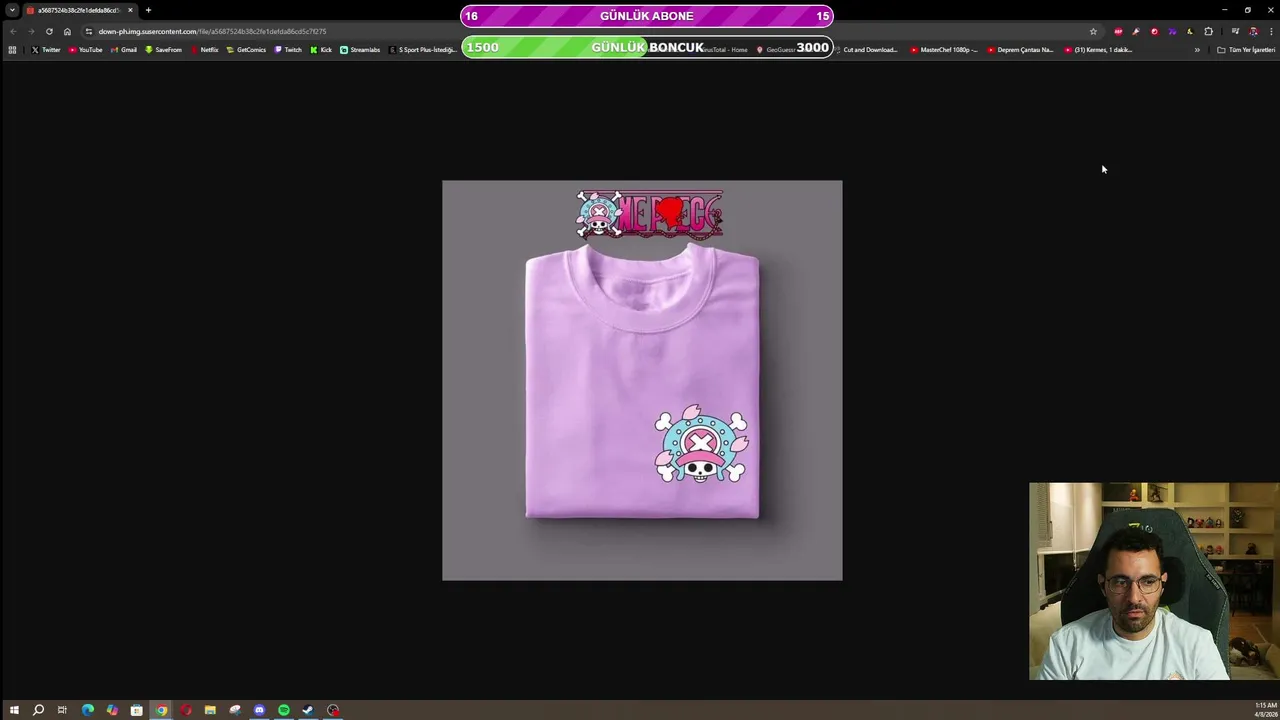Image resolution: width=1280 pixels, height=720 pixels.
Task: Open the Windows Start menu
Action: 14,710
